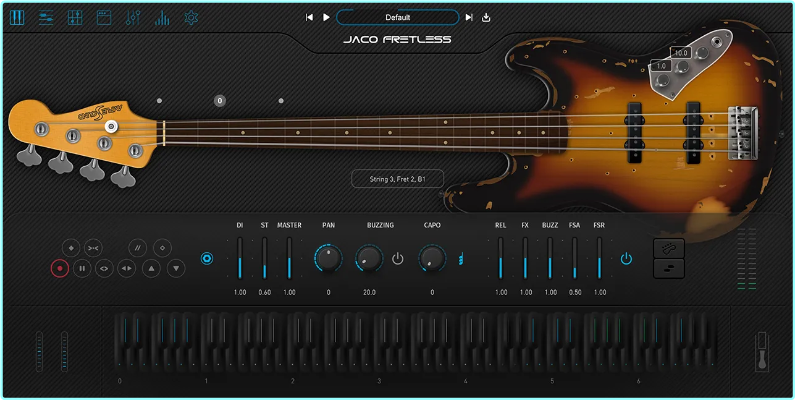Screen dimensions: 795x400
Task: Click the pause round button
Action: (x=82, y=268)
